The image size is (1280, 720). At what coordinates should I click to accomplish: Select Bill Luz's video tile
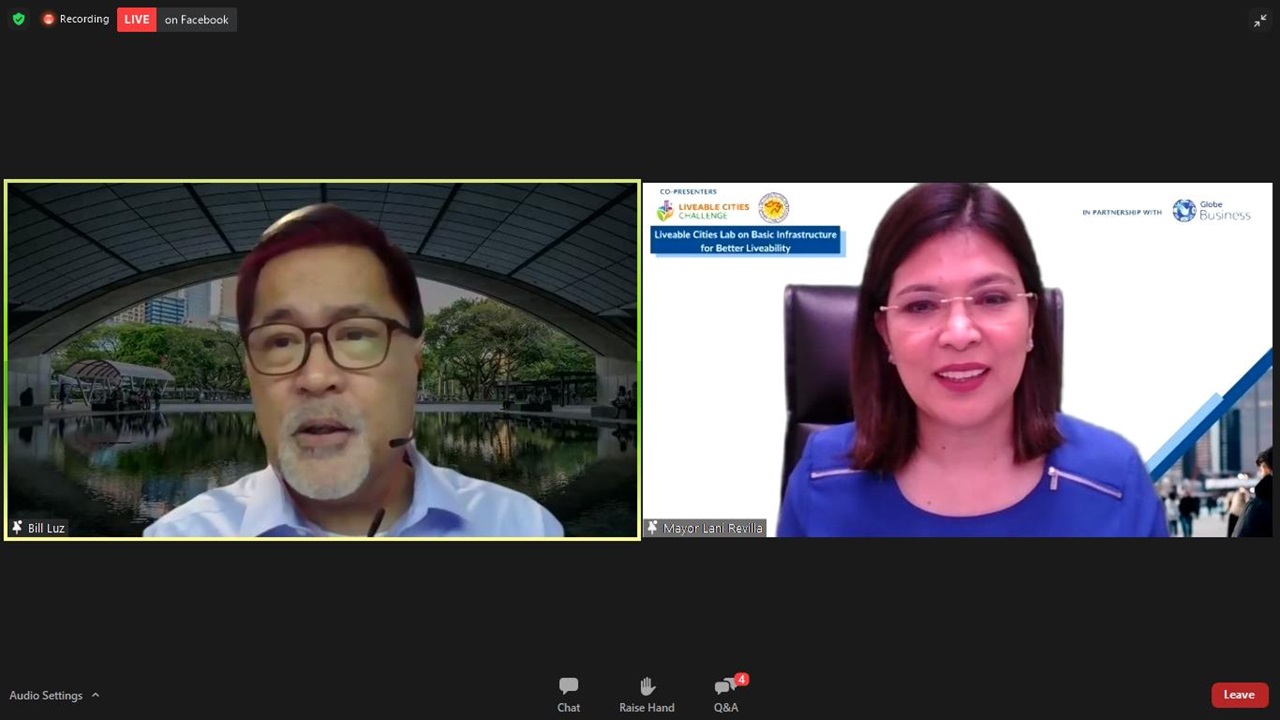[x=322, y=360]
